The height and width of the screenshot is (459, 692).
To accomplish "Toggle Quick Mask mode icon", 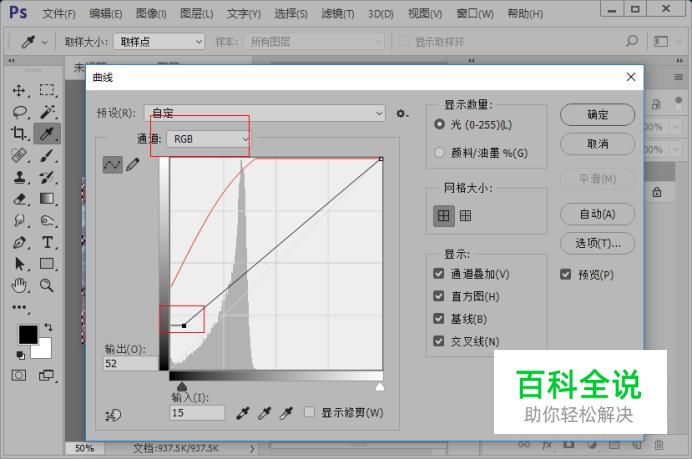I will pos(19,375).
